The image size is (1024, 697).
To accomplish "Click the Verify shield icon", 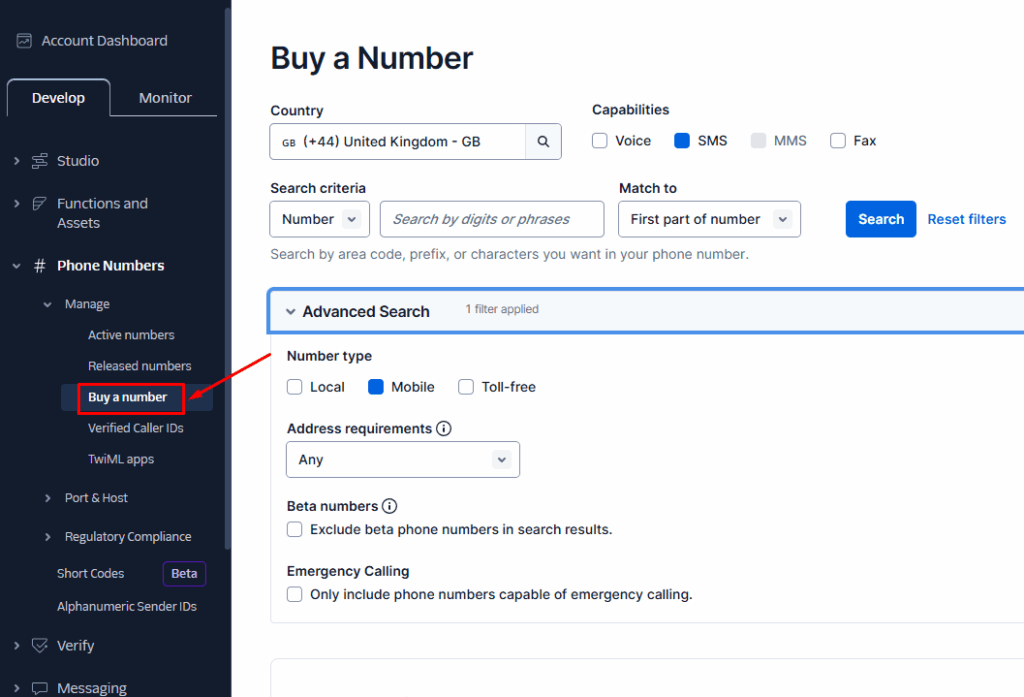I will click(40, 646).
